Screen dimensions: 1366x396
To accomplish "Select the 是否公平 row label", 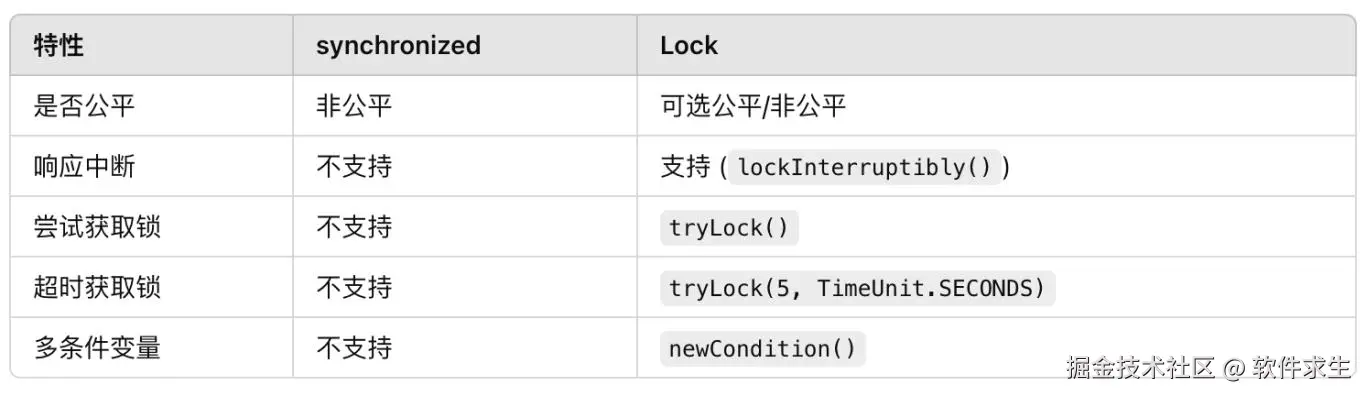I will pos(84,106).
